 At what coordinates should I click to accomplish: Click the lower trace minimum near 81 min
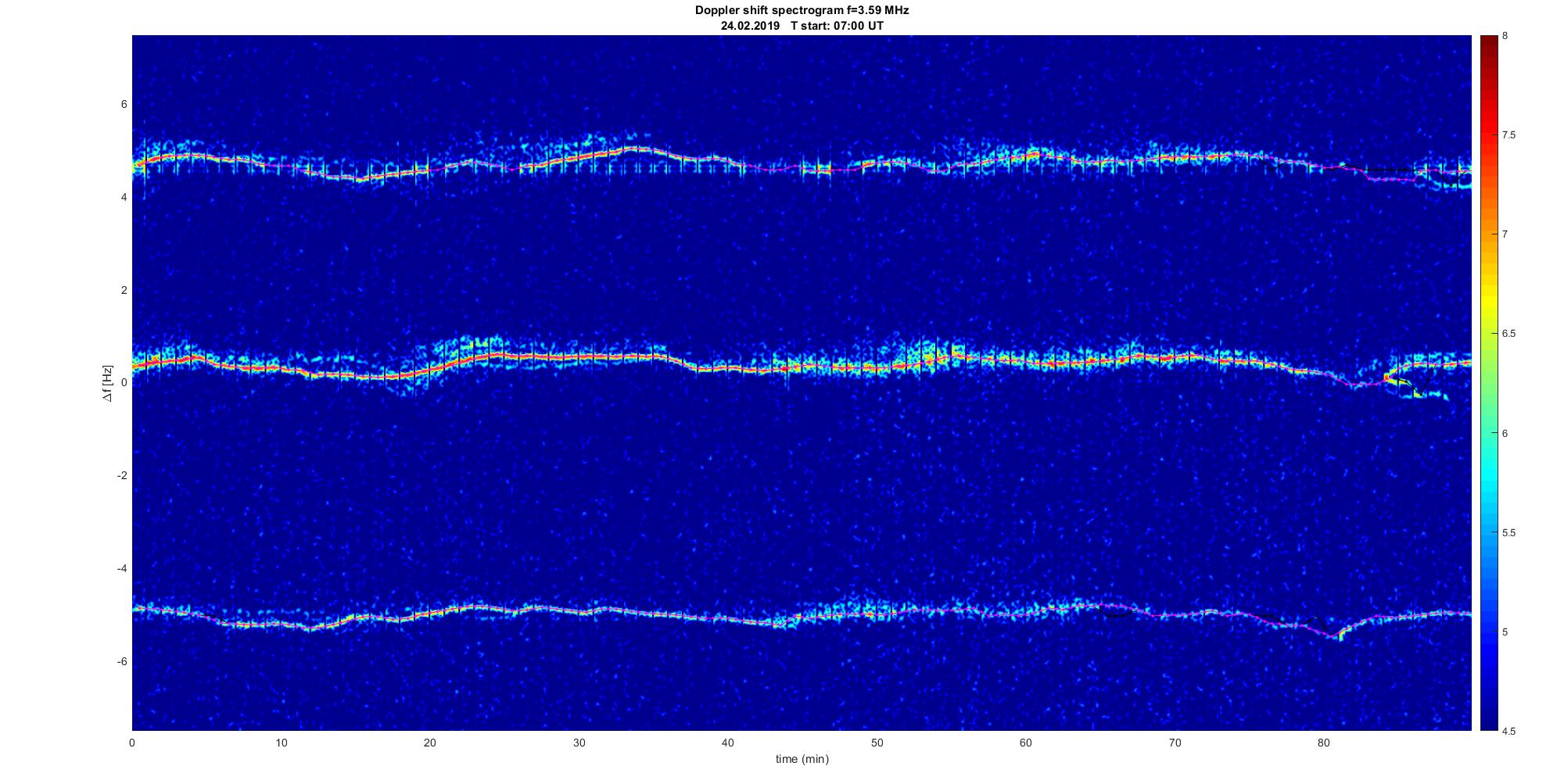1335,635
